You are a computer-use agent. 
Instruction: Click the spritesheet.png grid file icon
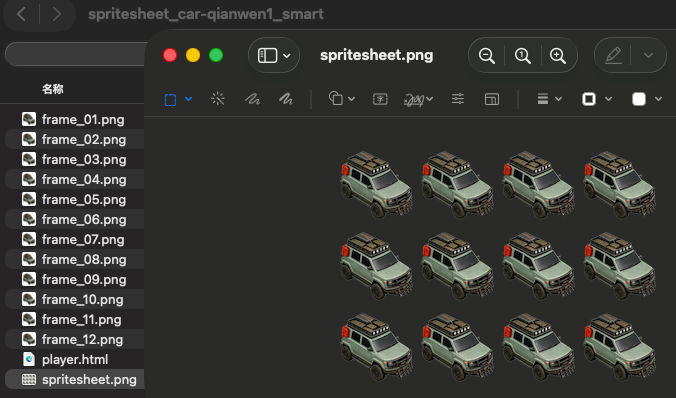(29, 379)
